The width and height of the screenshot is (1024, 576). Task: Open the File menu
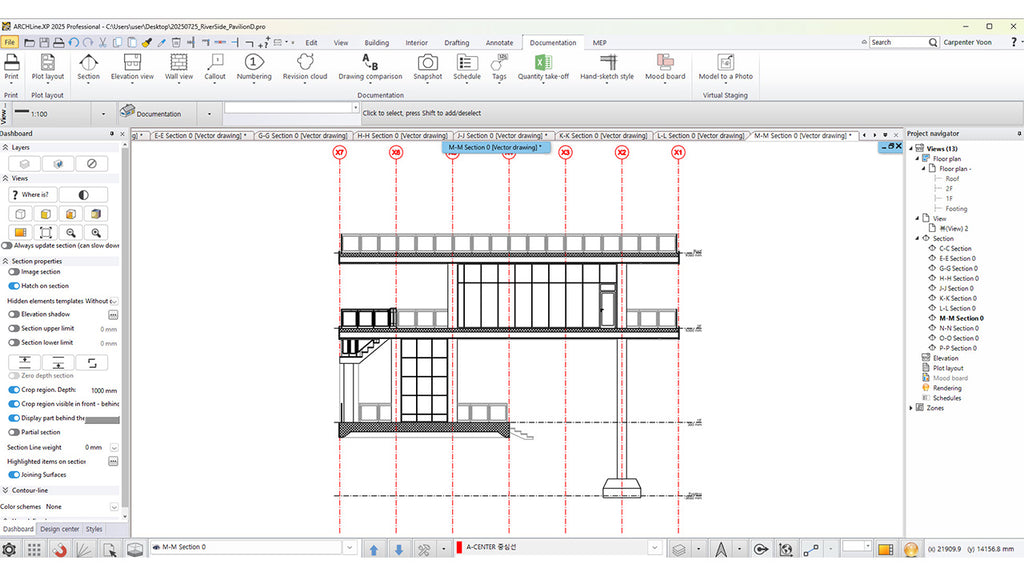point(10,42)
